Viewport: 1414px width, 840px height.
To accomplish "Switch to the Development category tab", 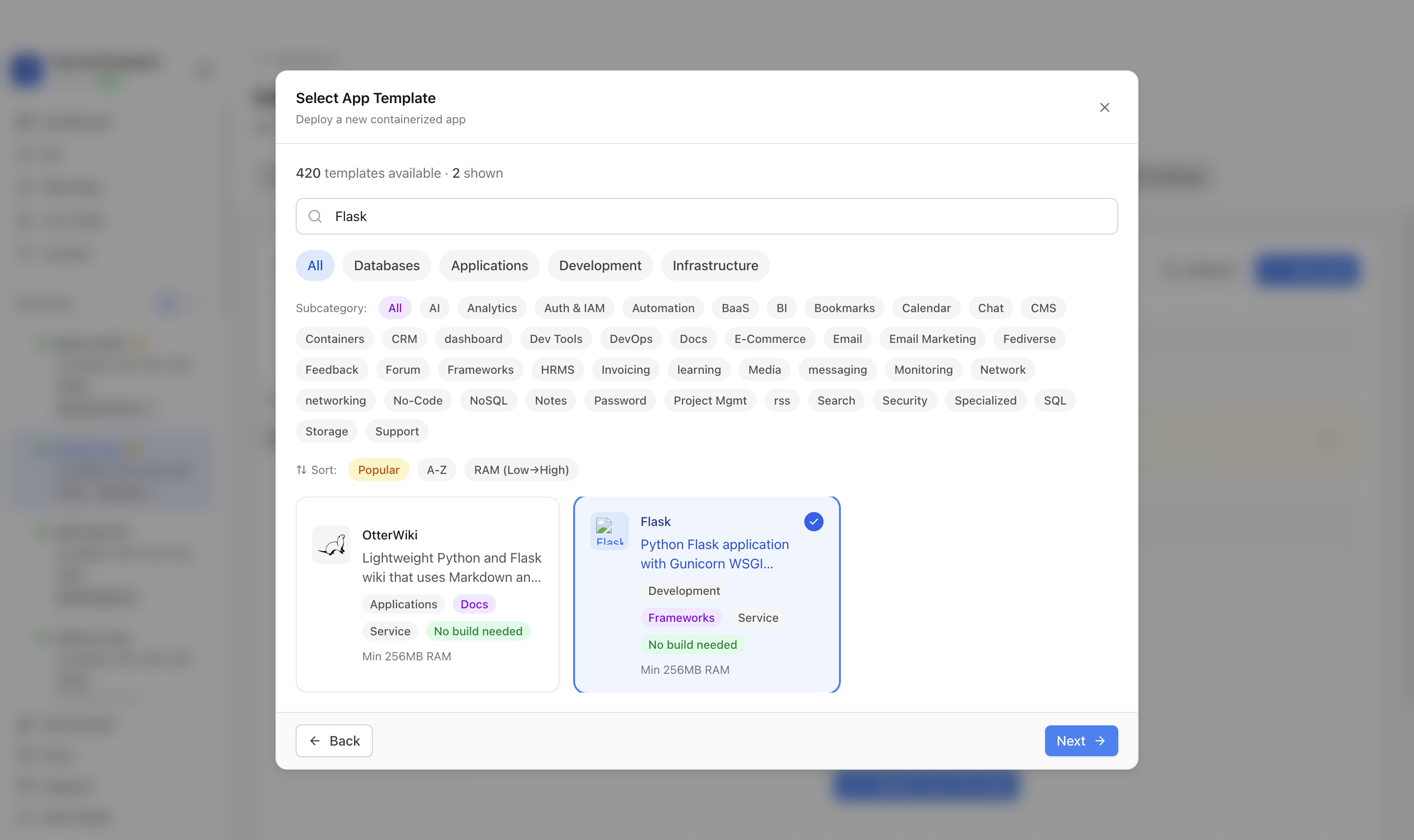I will point(600,265).
